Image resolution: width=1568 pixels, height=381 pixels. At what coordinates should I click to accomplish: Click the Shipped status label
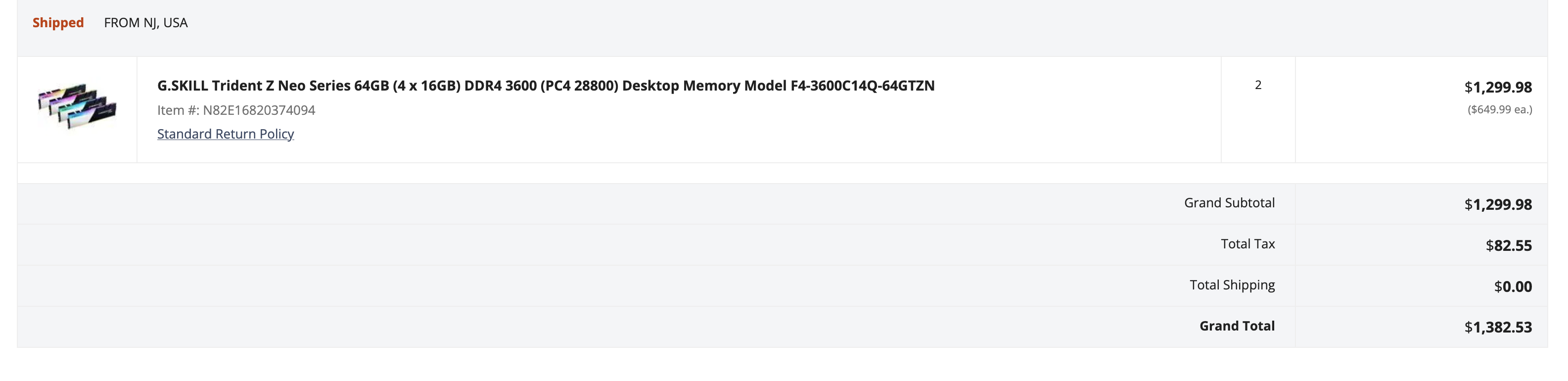[x=58, y=23]
